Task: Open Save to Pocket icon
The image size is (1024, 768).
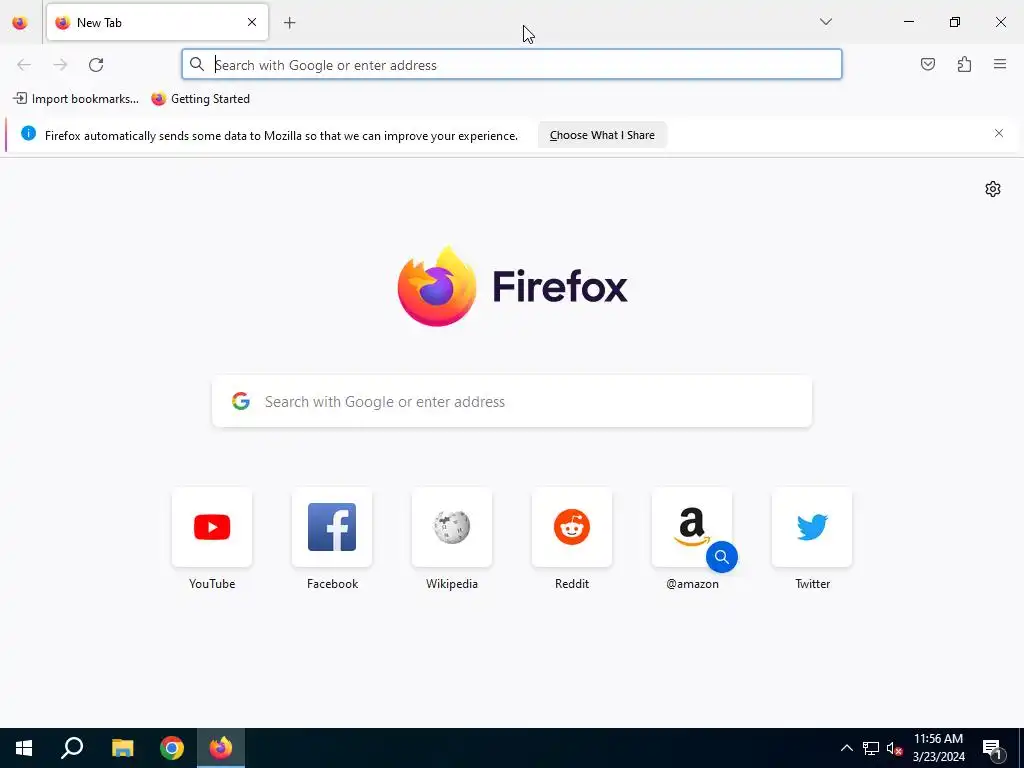Action: click(x=927, y=64)
